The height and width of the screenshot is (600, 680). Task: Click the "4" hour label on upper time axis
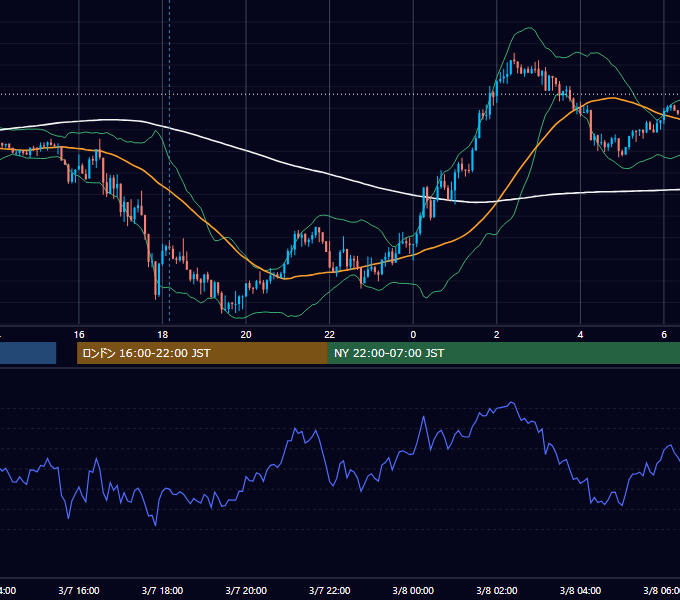point(580,335)
